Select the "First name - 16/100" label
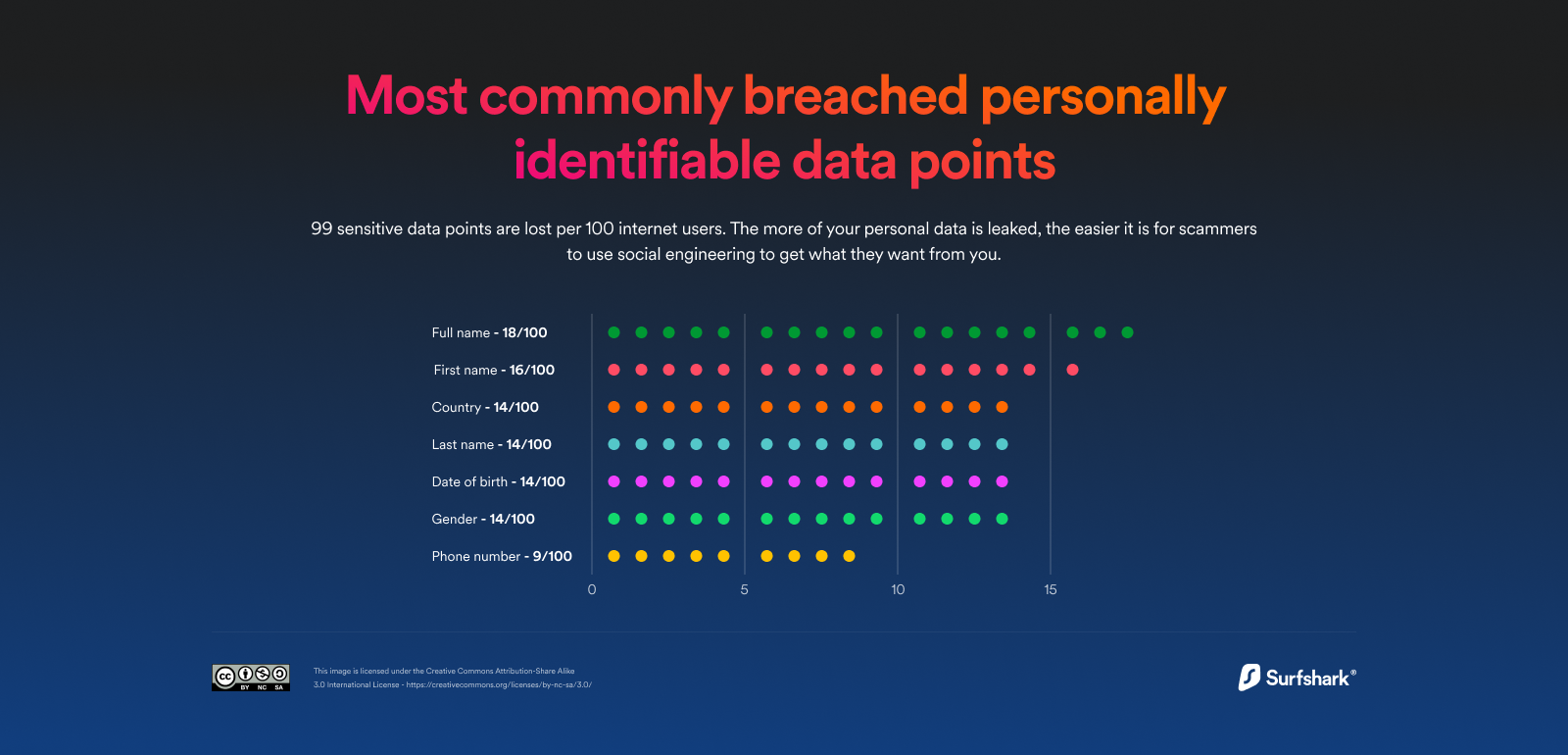 click(x=494, y=370)
